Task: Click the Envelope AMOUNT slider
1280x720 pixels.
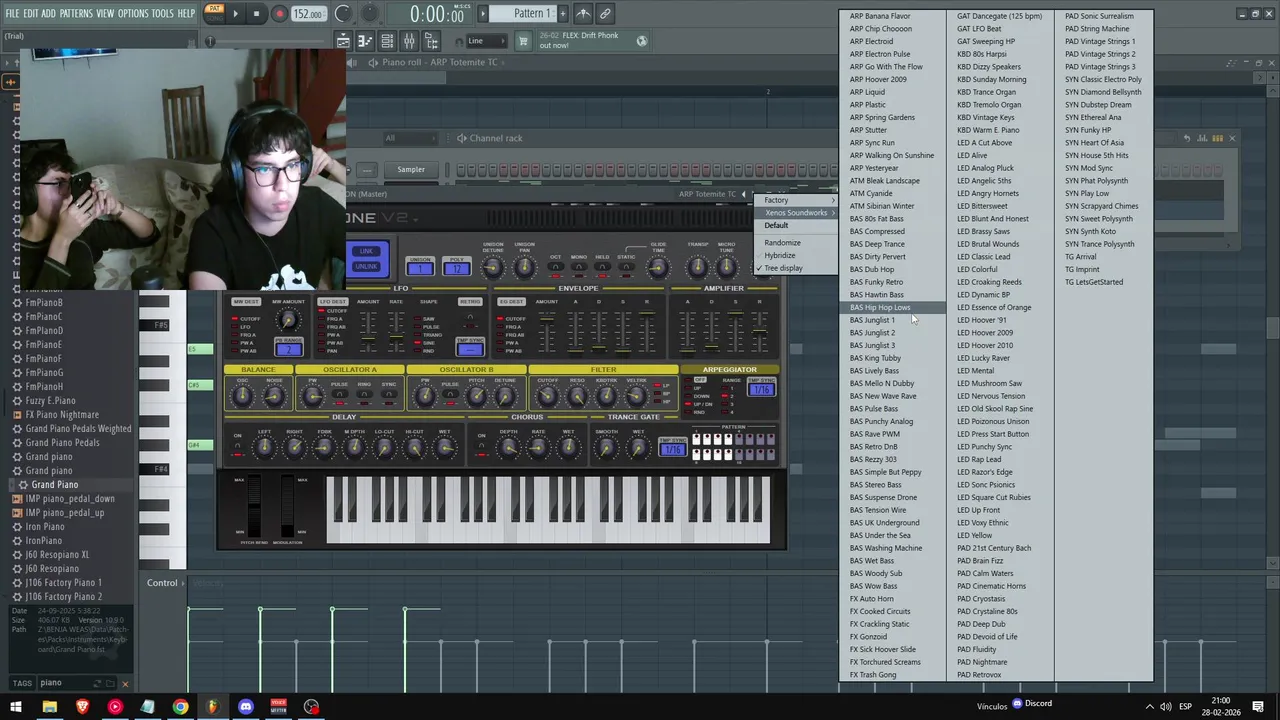Action: tap(547, 331)
